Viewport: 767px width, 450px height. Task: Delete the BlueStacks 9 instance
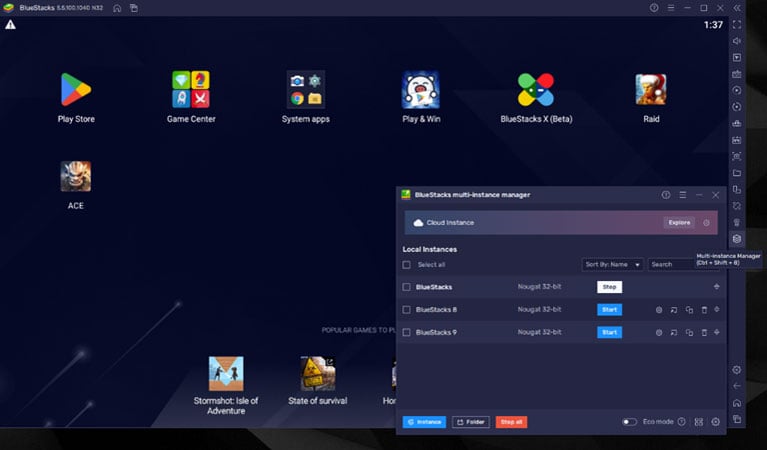pyautogui.click(x=704, y=333)
